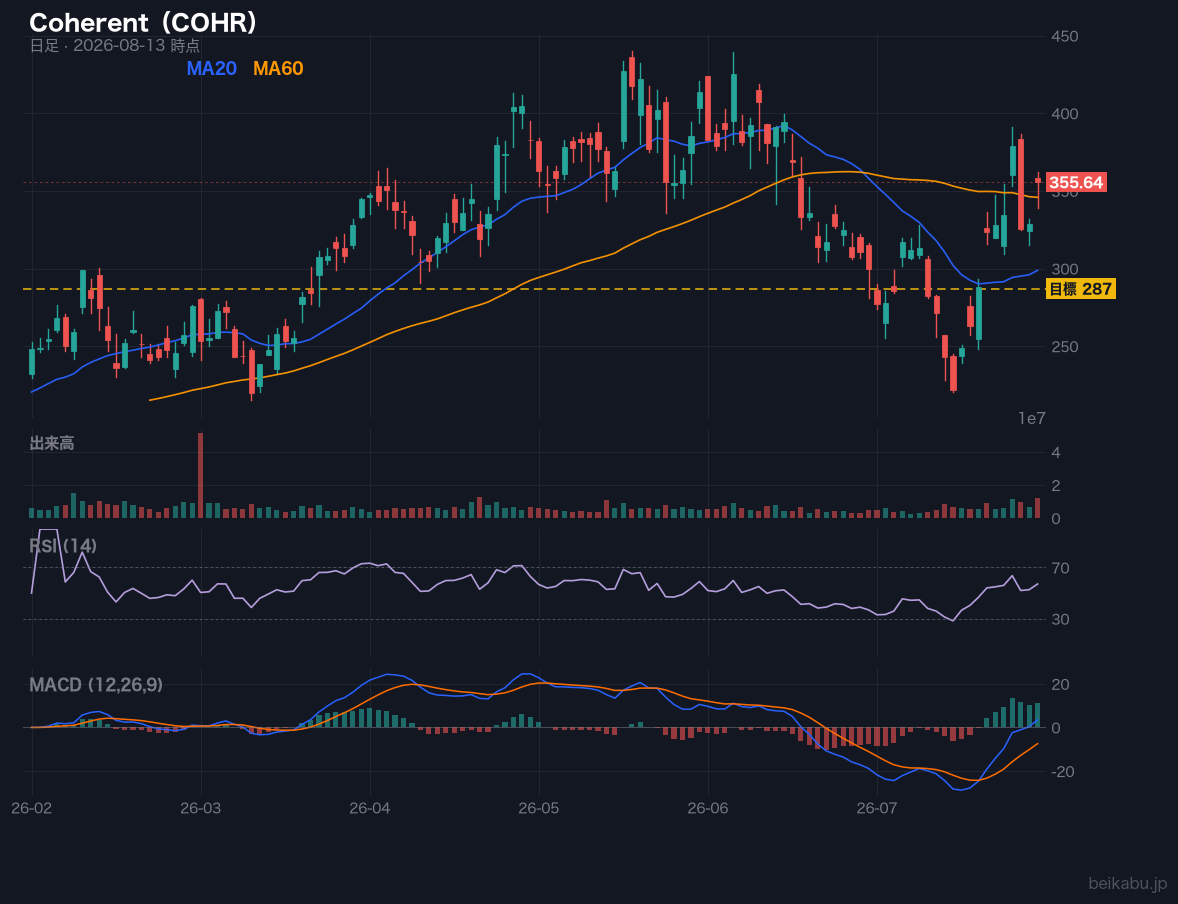Click the current price tag 355.64

click(x=1076, y=183)
